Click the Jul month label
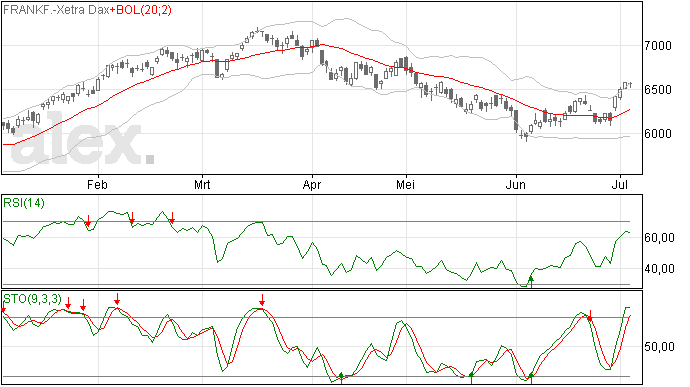 click(619, 184)
